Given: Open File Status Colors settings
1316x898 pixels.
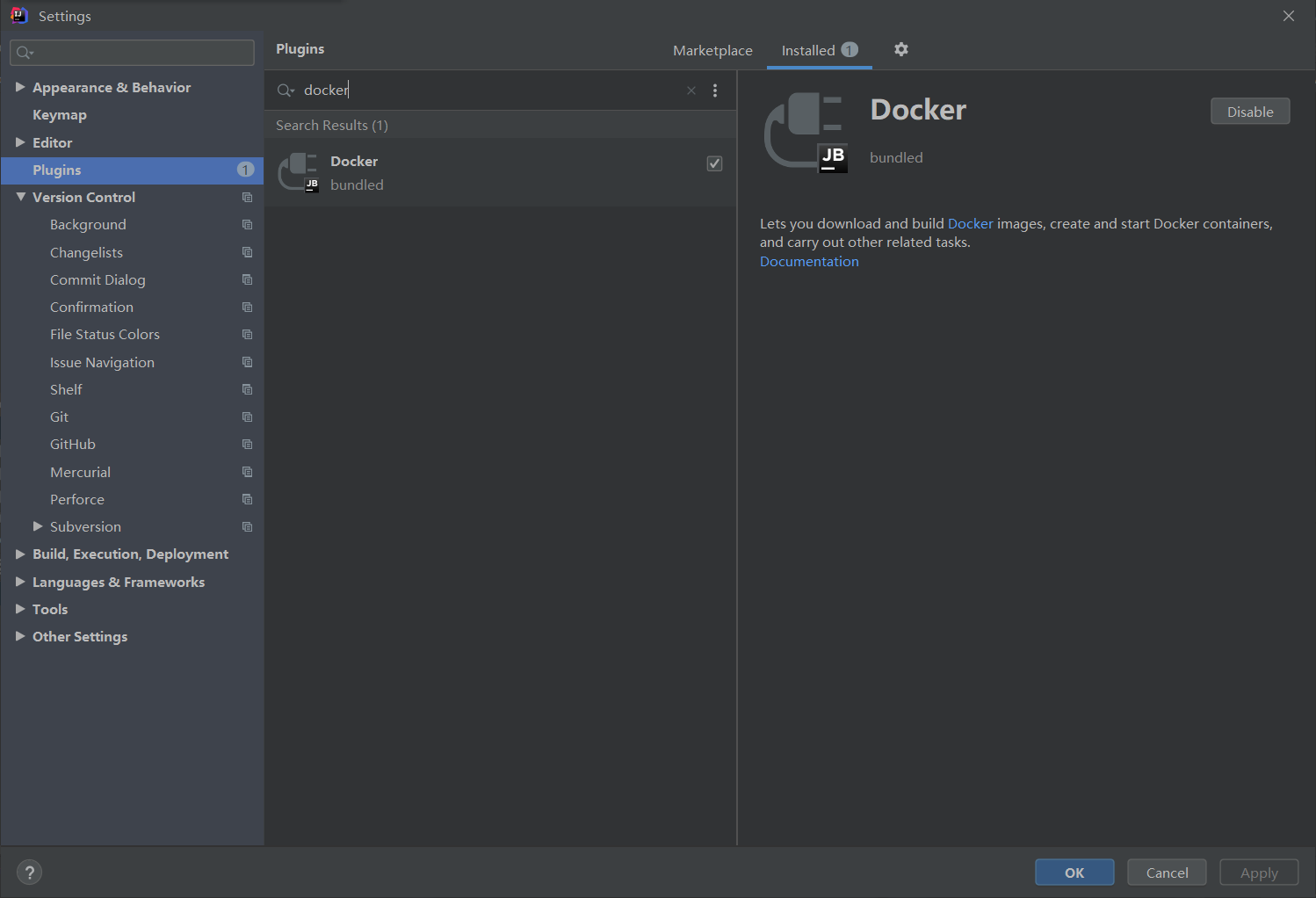Looking at the screenshot, I should (105, 335).
